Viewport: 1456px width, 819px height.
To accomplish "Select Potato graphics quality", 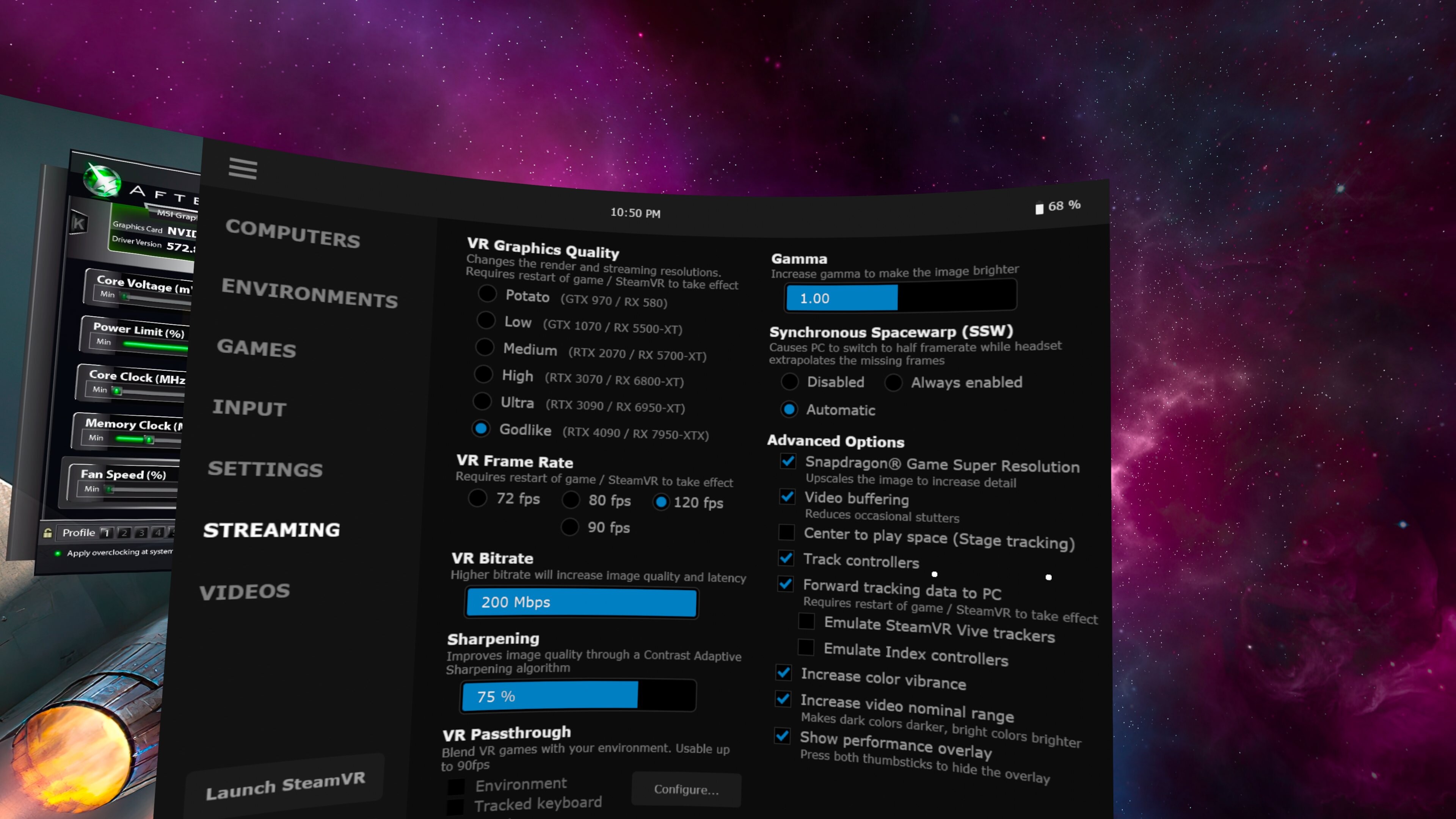I will (486, 293).
